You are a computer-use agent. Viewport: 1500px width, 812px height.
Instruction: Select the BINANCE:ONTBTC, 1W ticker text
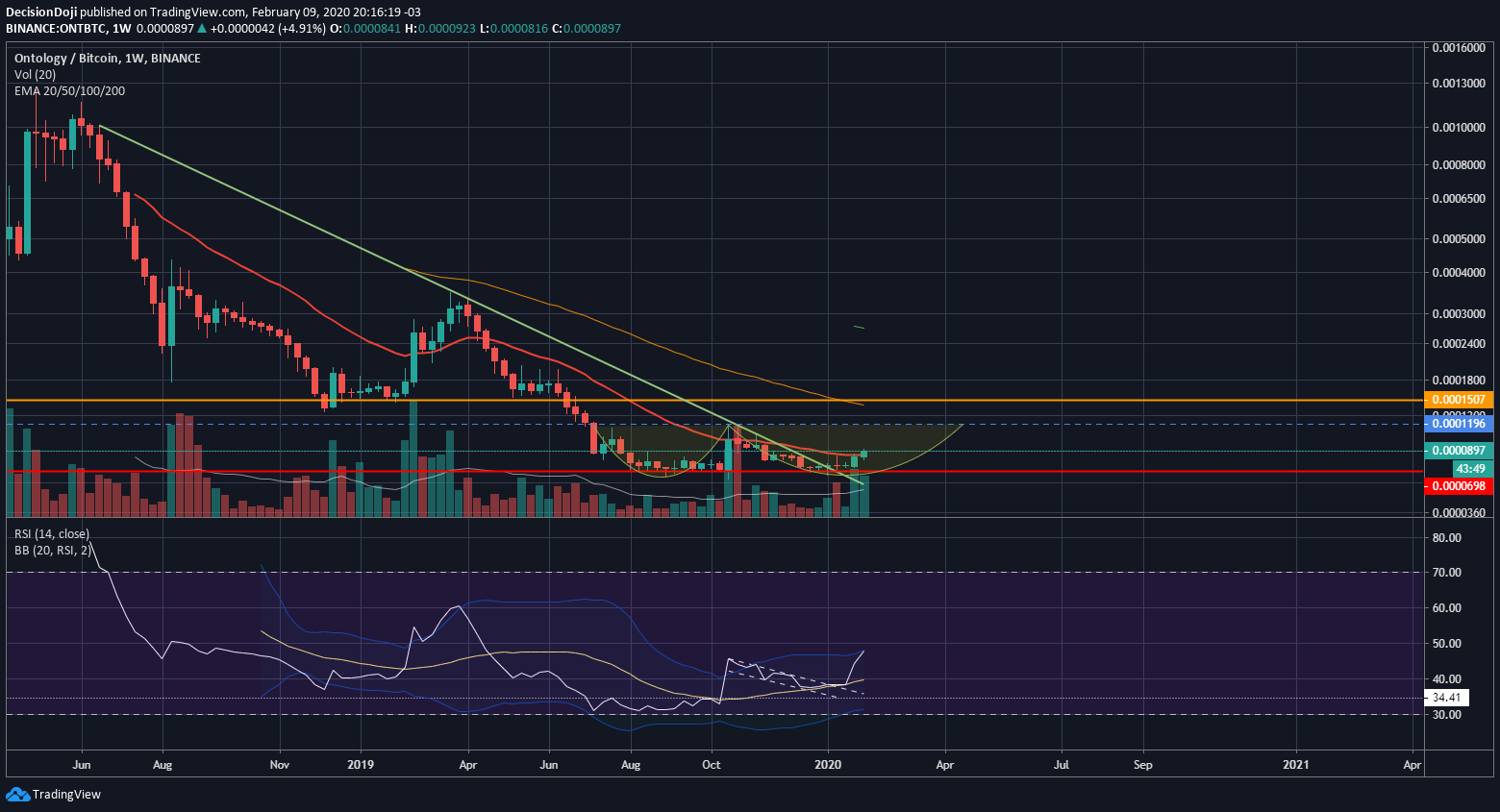pos(68,29)
